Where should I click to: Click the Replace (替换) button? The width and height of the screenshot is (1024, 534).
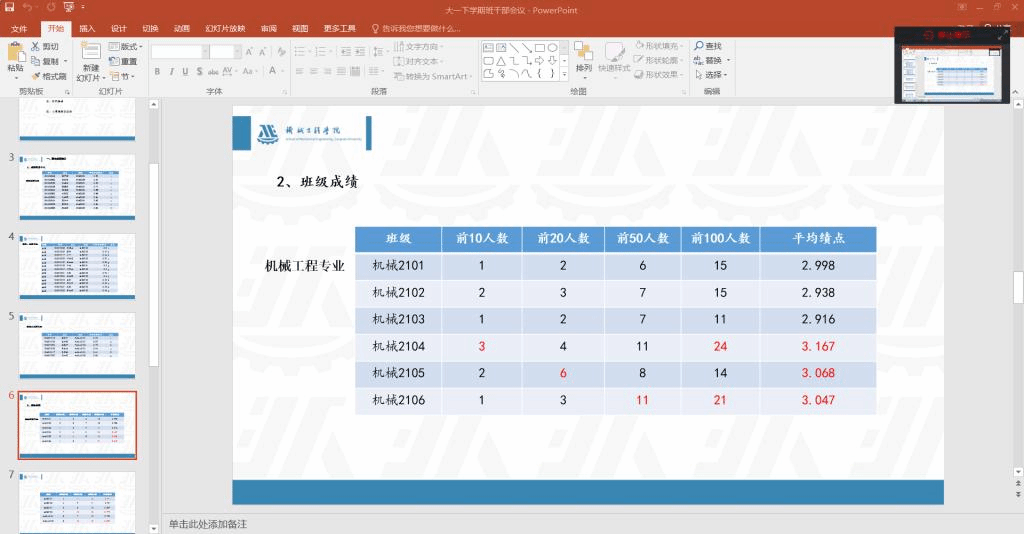pyautogui.click(x=712, y=60)
